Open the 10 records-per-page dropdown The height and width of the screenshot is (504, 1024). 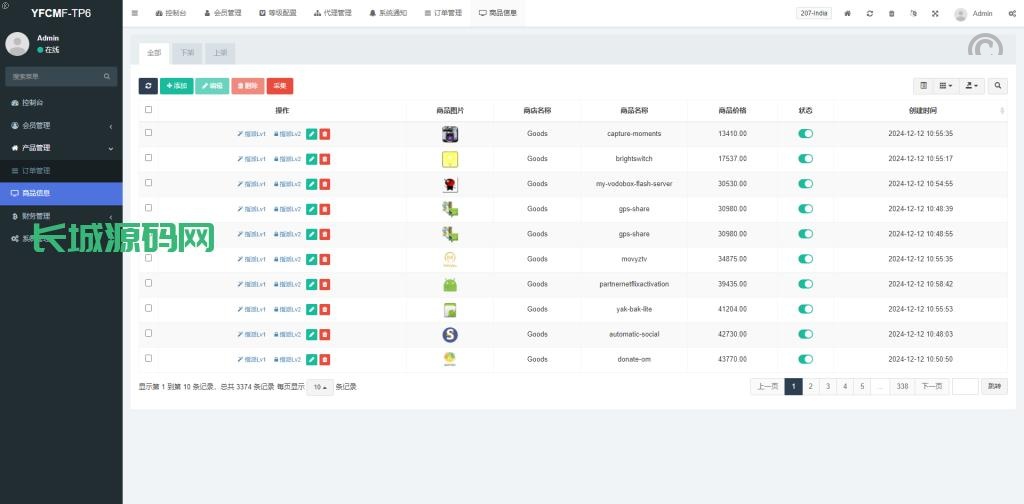tap(320, 387)
